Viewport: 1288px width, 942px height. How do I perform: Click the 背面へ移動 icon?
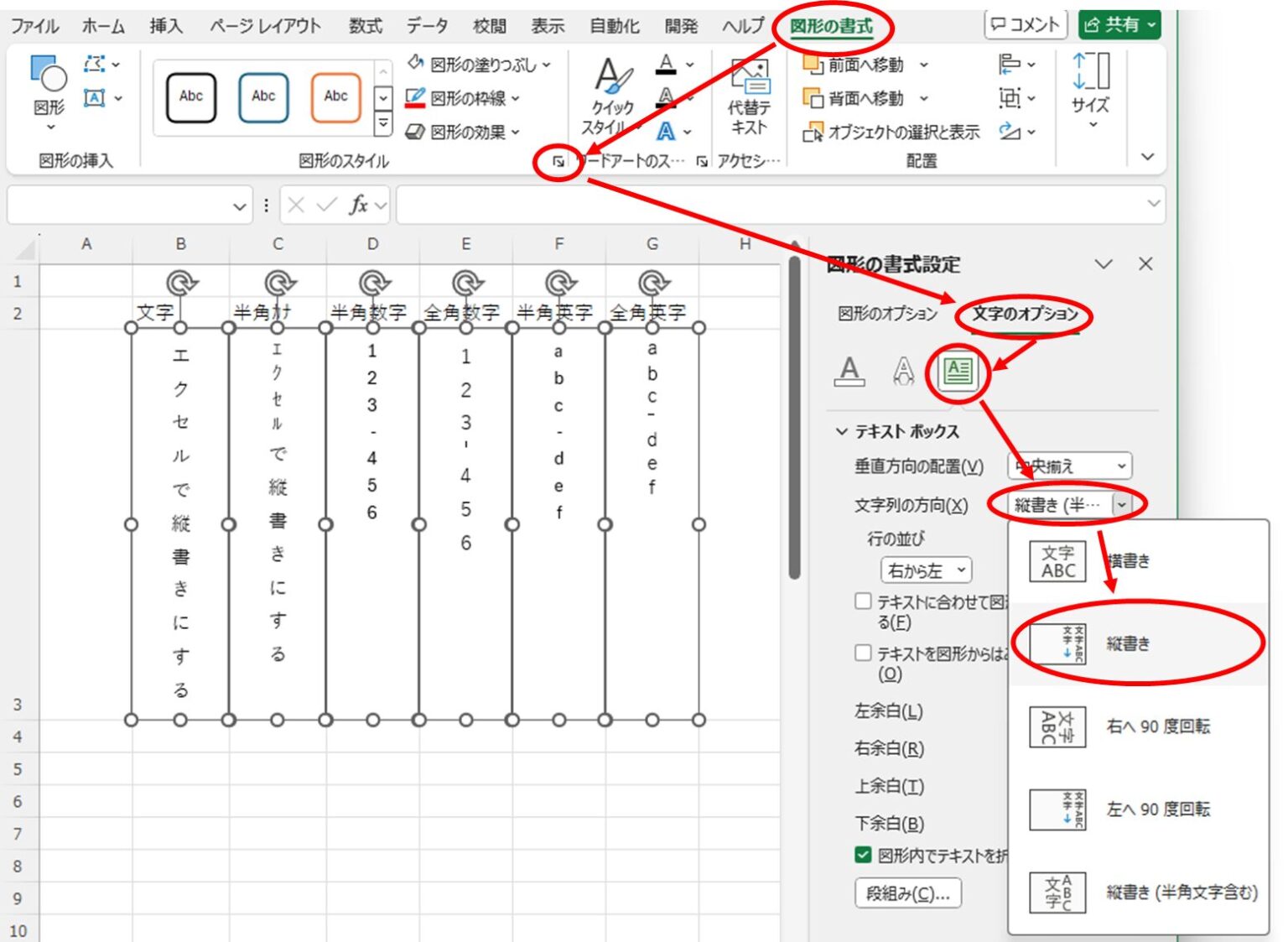[x=812, y=98]
